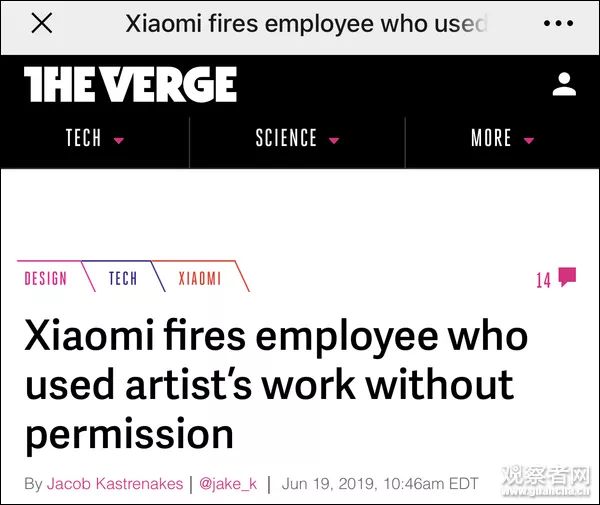Open the three-dot more options menu

[558, 24]
